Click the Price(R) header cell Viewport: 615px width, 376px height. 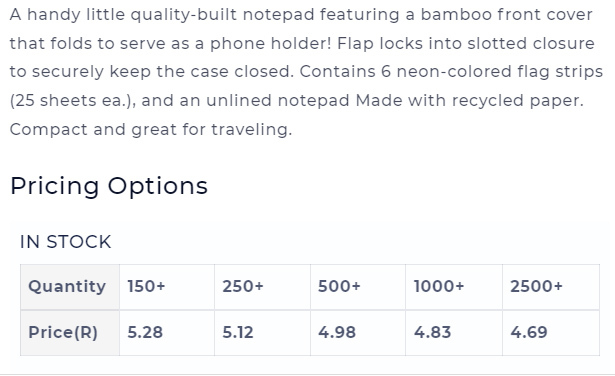pos(70,333)
